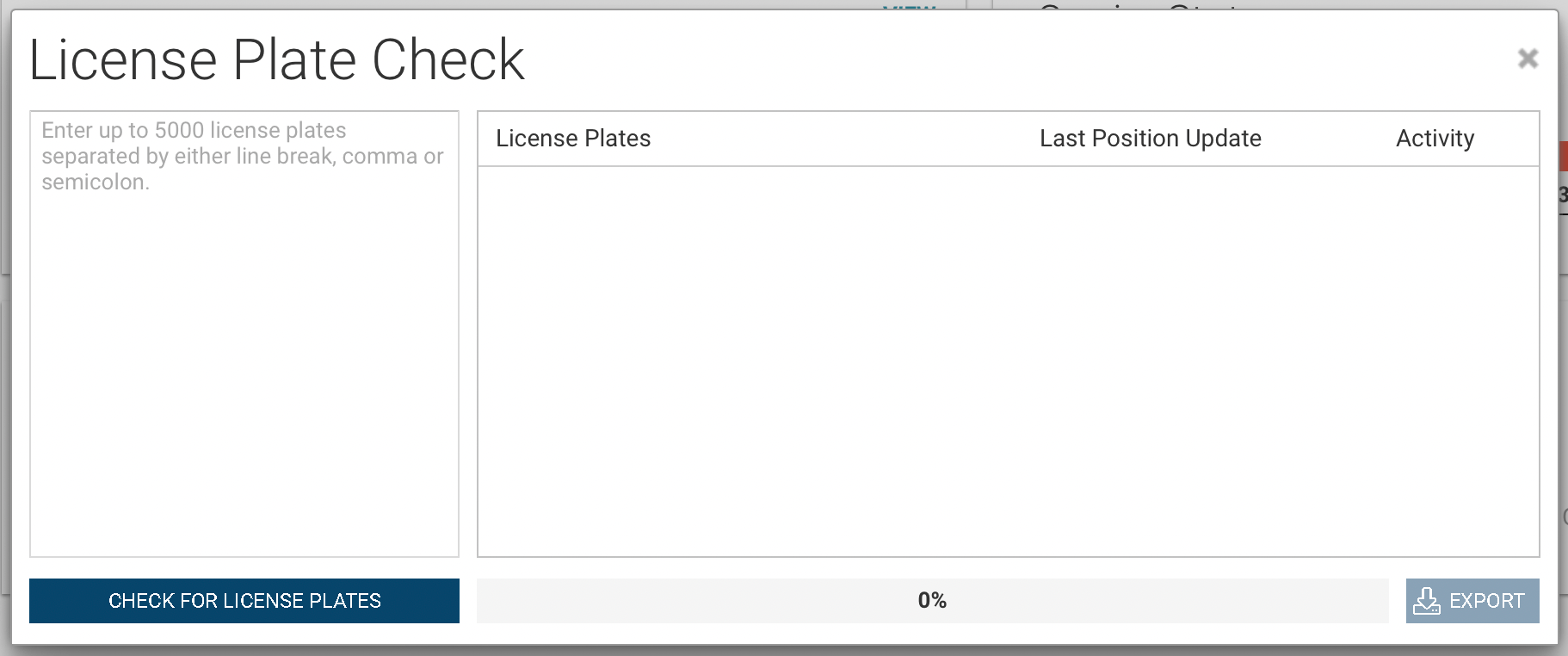Viewport: 1568px width, 656px height.
Task: Toggle sorting on the Activity column
Action: 1435,138
